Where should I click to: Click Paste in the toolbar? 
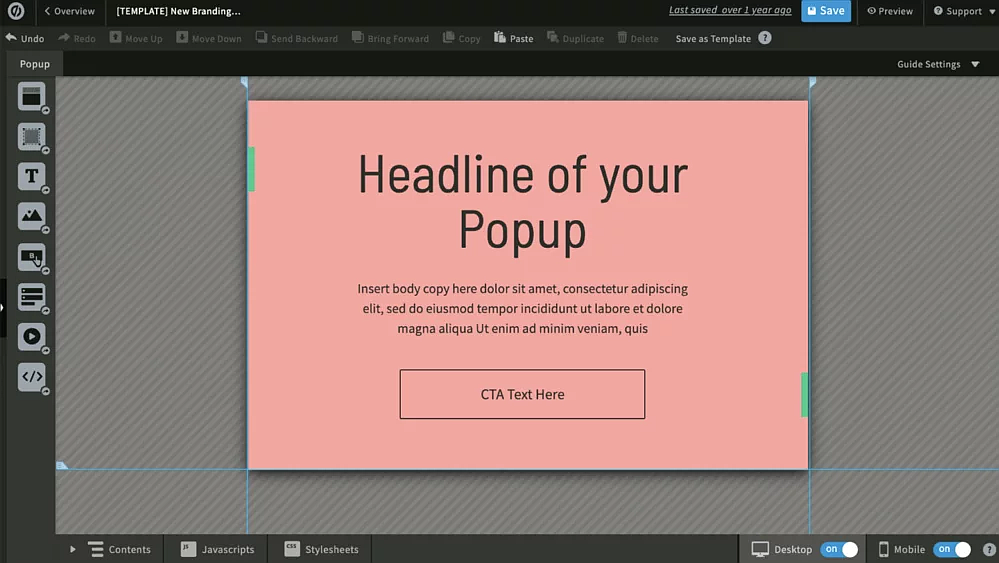click(x=514, y=38)
